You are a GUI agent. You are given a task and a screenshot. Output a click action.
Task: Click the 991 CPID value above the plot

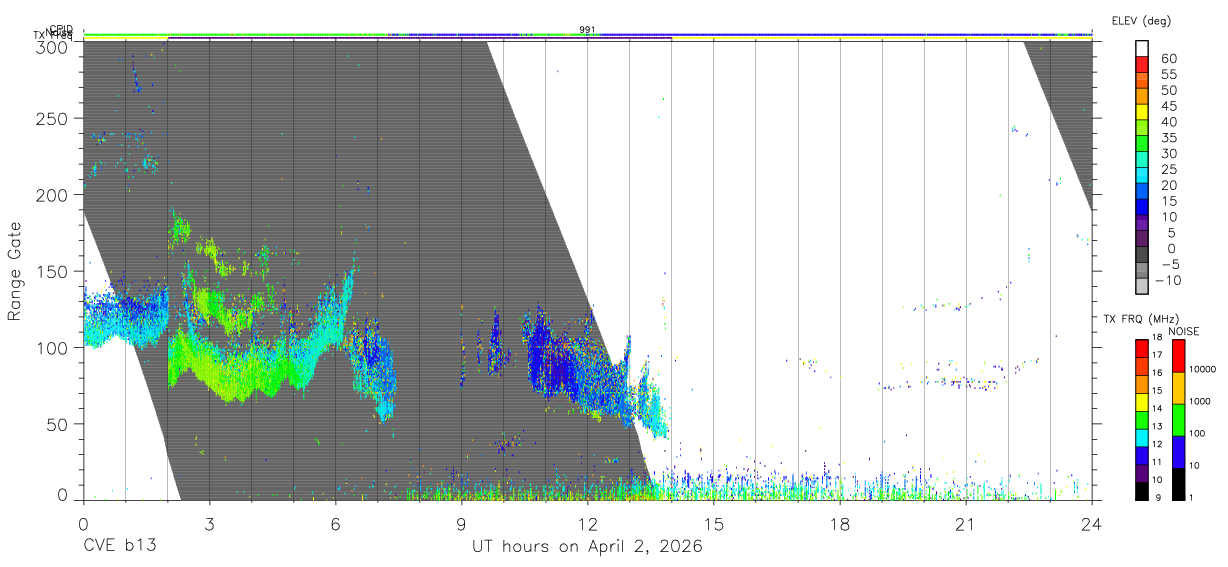(588, 29)
